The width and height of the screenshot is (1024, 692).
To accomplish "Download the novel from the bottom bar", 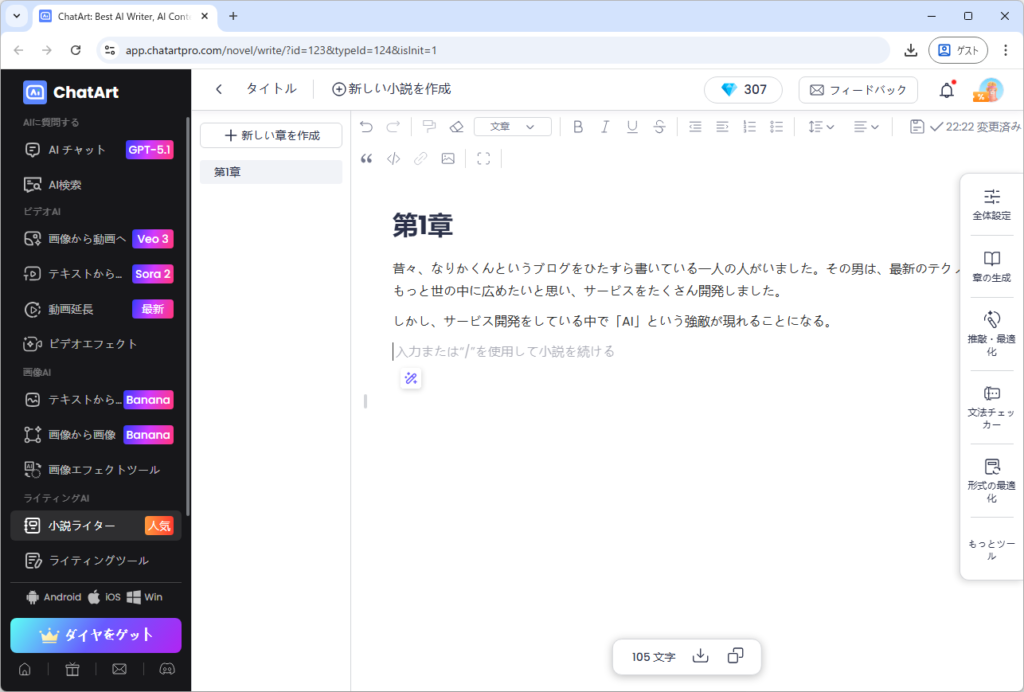I will [x=701, y=656].
